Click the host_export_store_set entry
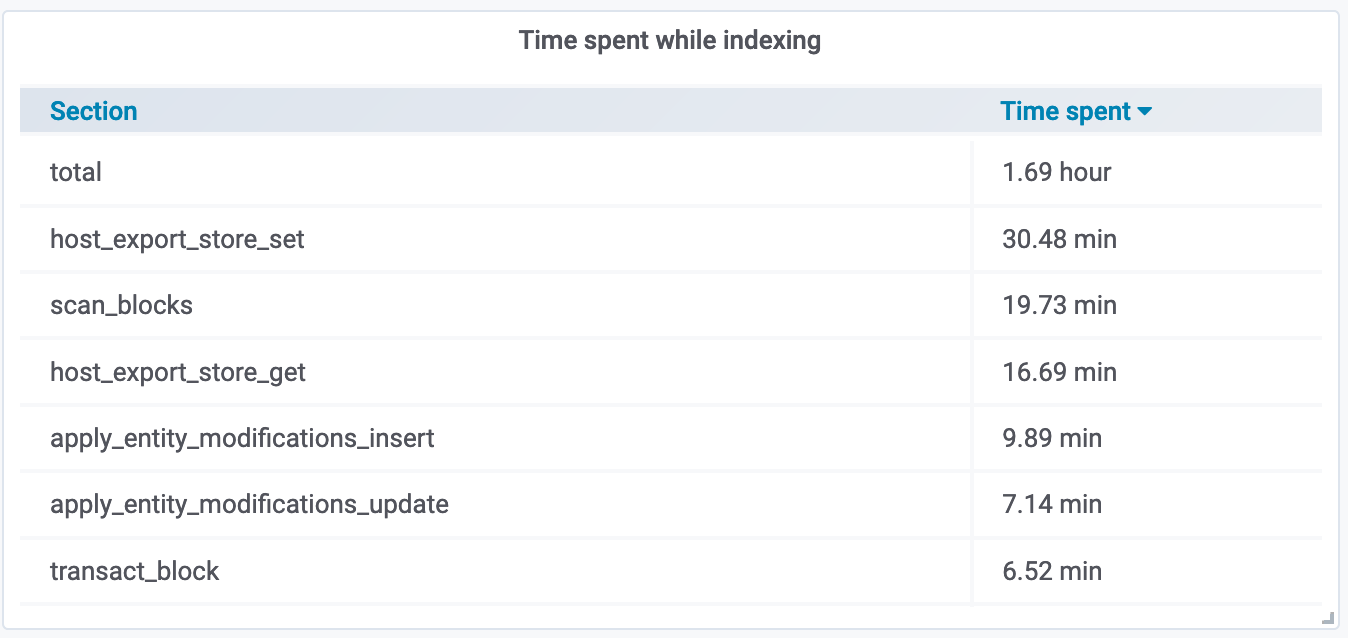This screenshot has height=638, width=1348. [x=177, y=239]
